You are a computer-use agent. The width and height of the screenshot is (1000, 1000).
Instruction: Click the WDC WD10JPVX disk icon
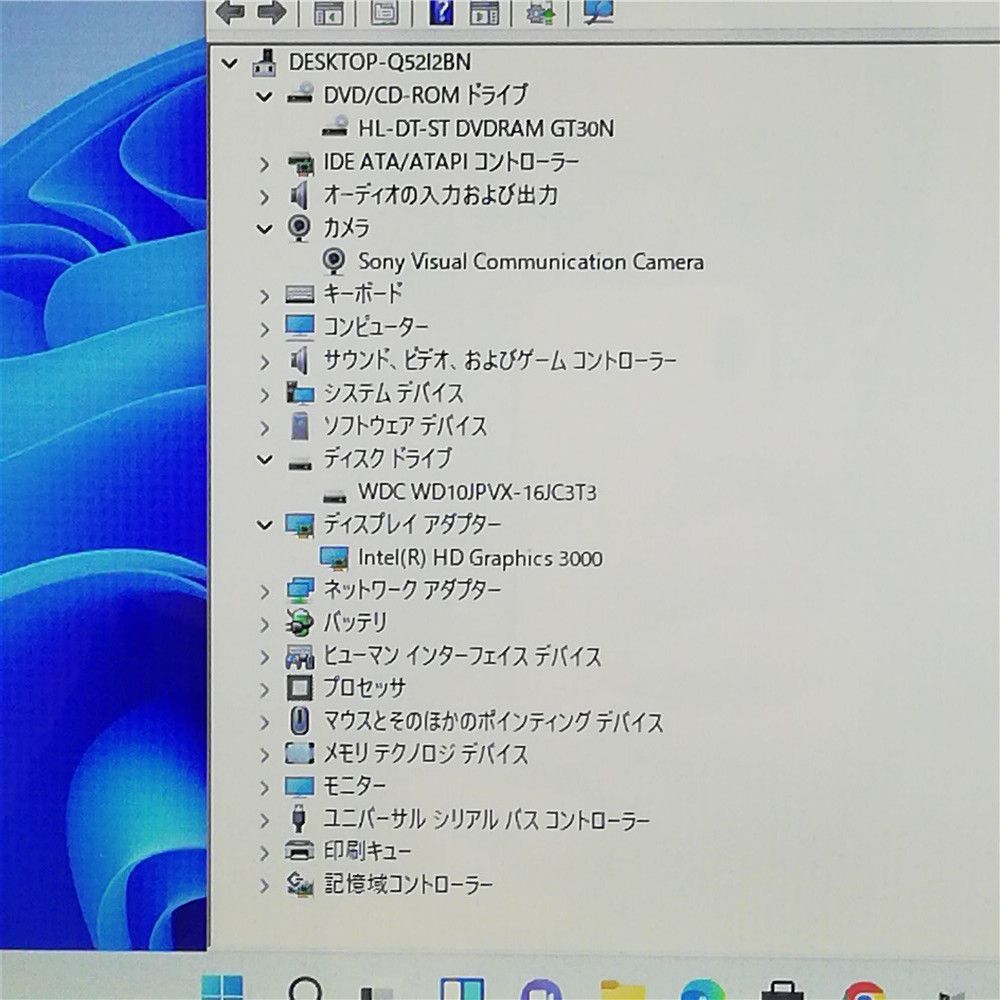pos(334,496)
